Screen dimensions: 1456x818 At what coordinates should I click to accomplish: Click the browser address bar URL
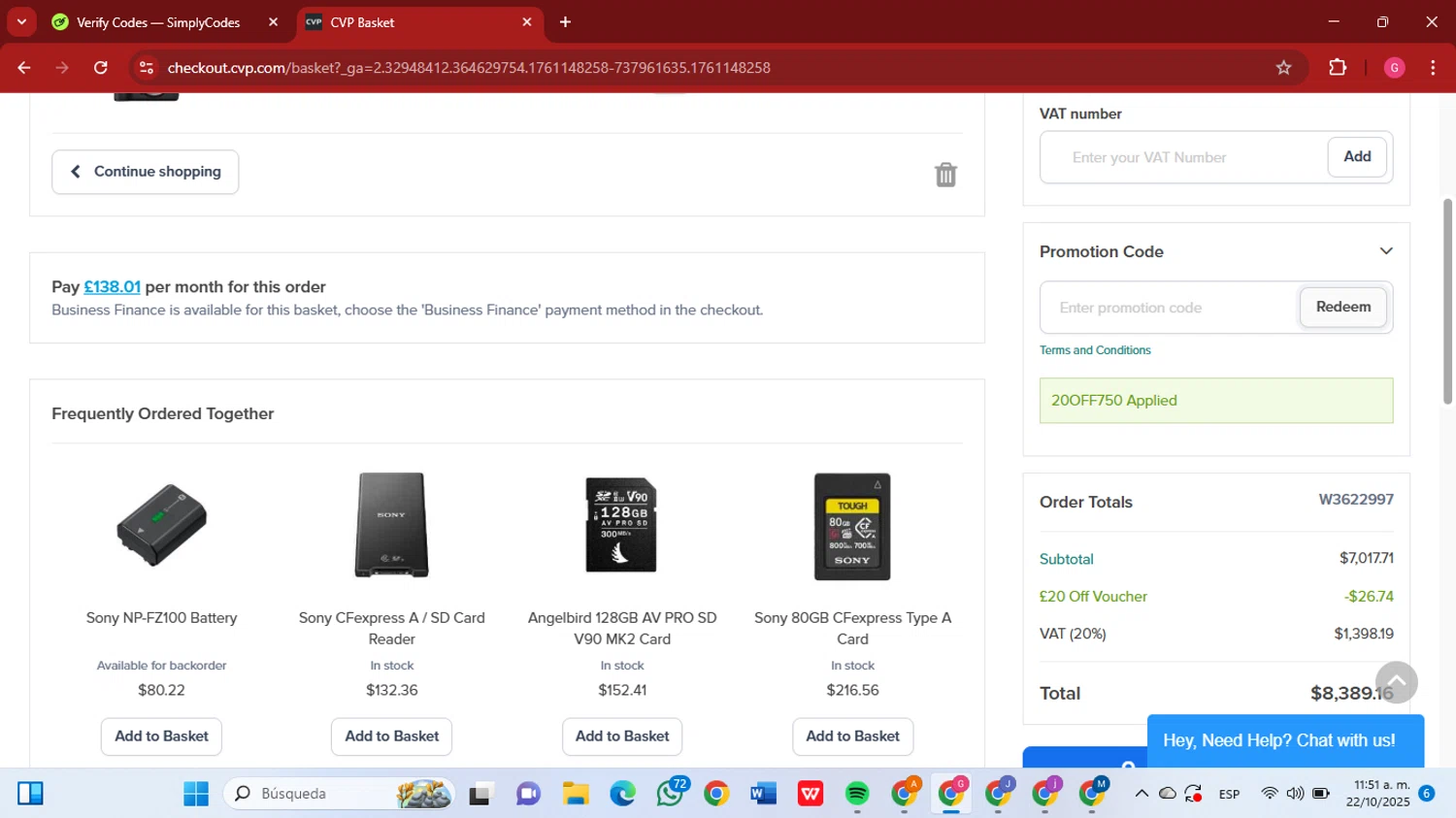(469, 68)
